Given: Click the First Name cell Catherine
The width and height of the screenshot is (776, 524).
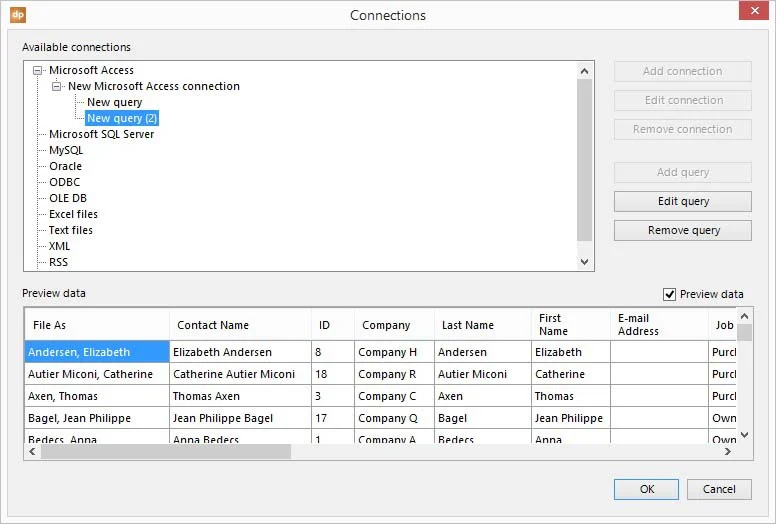Looking at the screenshot, I should click(571, 374).
